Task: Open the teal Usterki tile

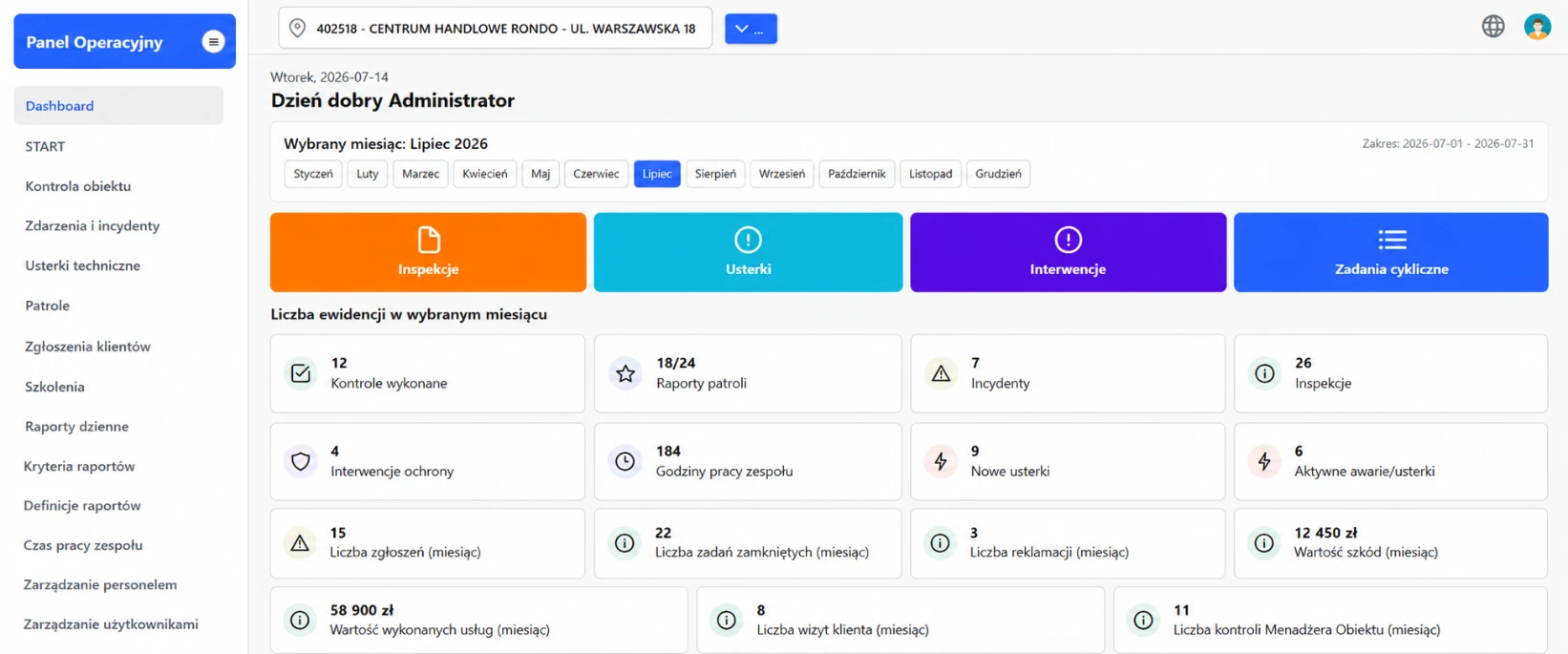Action: tap(748, 252)
